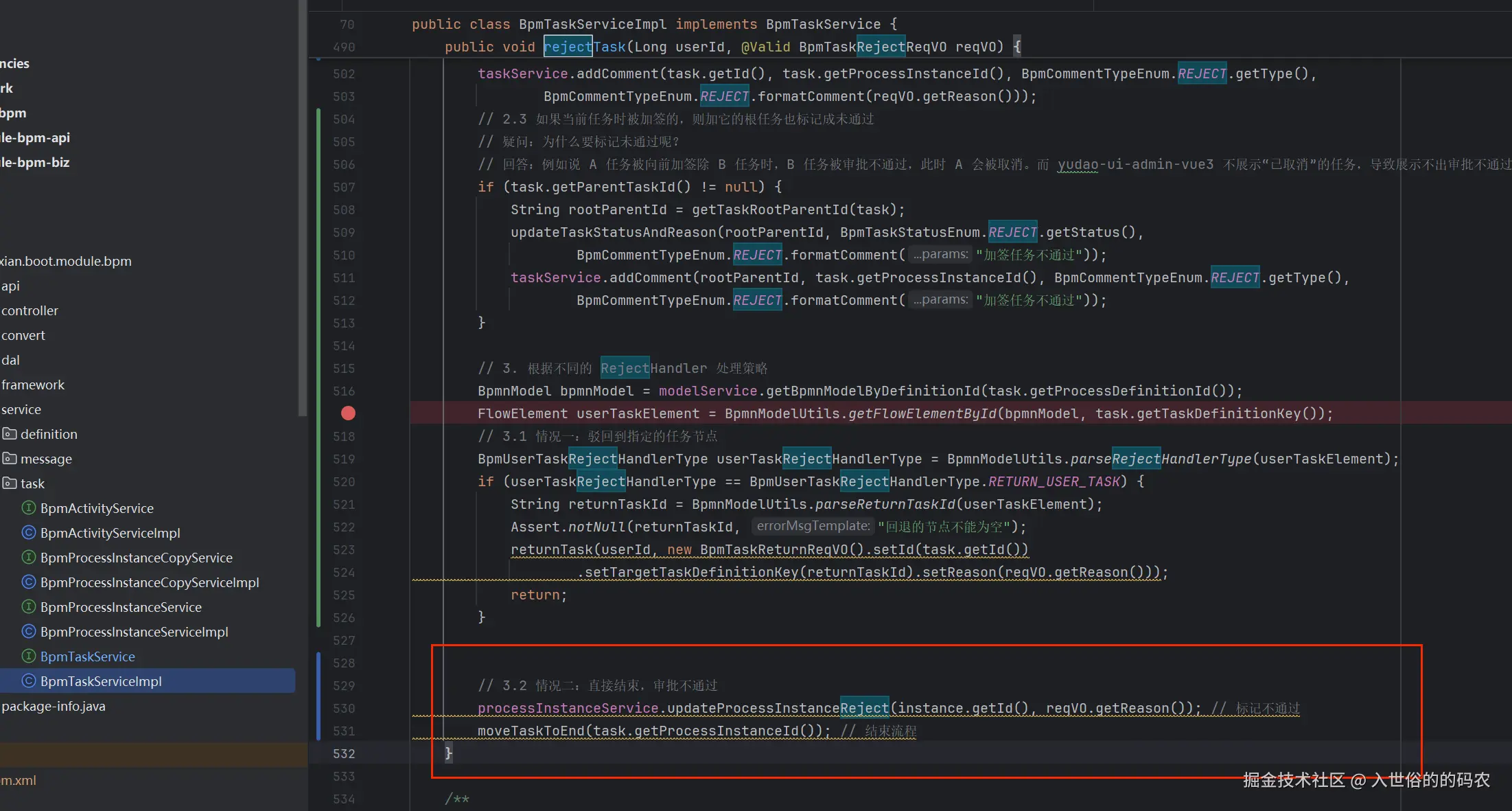The width and height of the screenshot is (1512, 811).
Task: Click the blue VCS change marker beside line 530
Action: pyautogui.click(x=318, y=708)
